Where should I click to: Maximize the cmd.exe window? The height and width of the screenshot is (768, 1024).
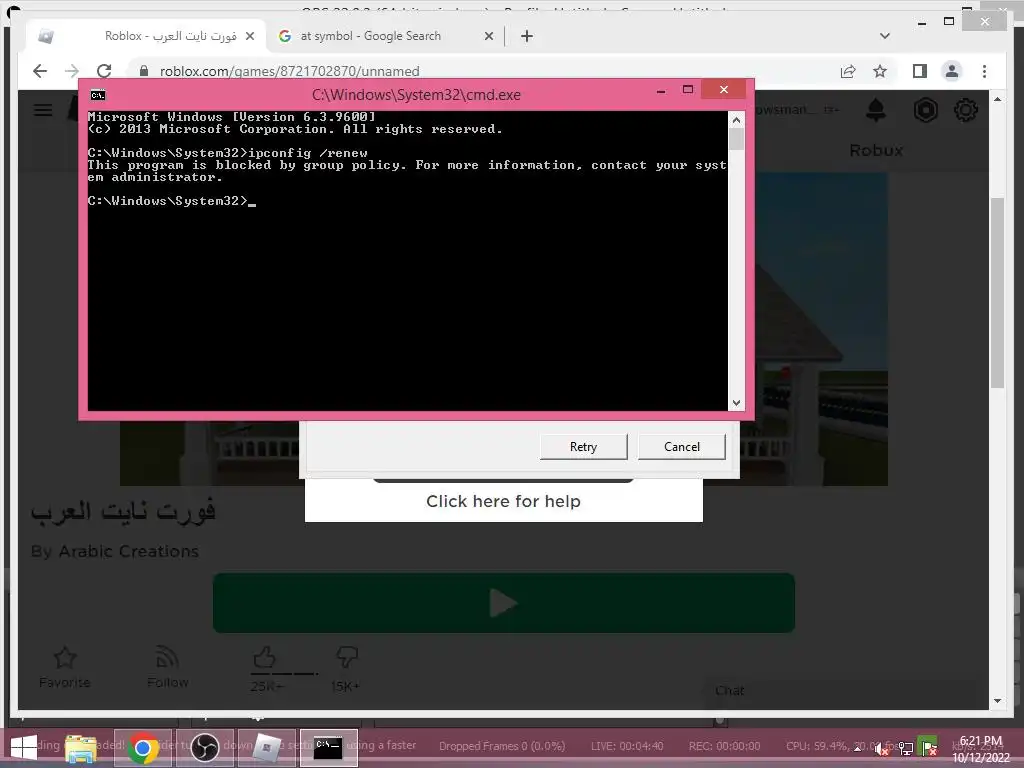tap(688, 89)
